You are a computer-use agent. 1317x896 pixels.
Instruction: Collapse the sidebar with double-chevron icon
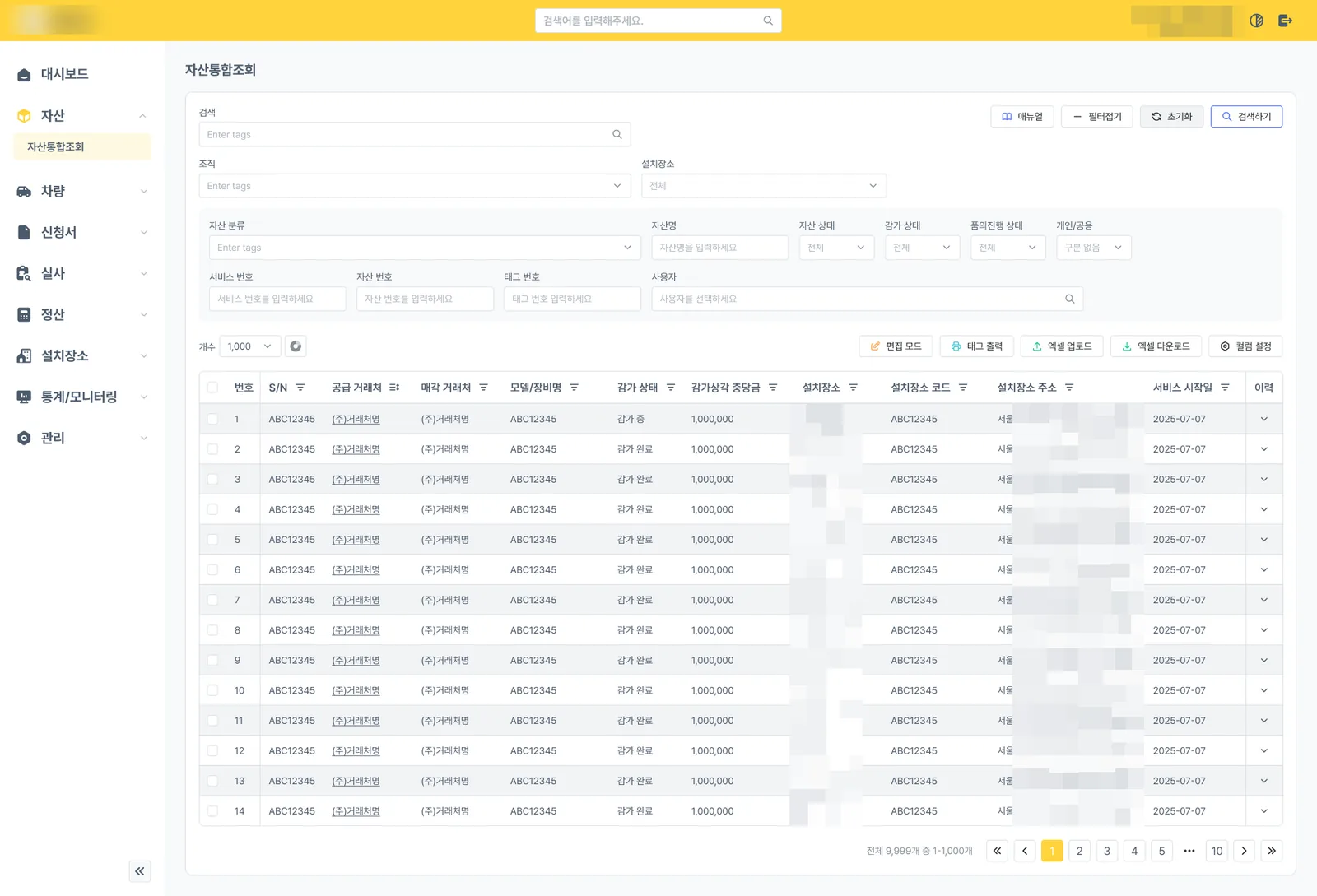[x=140, y=871]
